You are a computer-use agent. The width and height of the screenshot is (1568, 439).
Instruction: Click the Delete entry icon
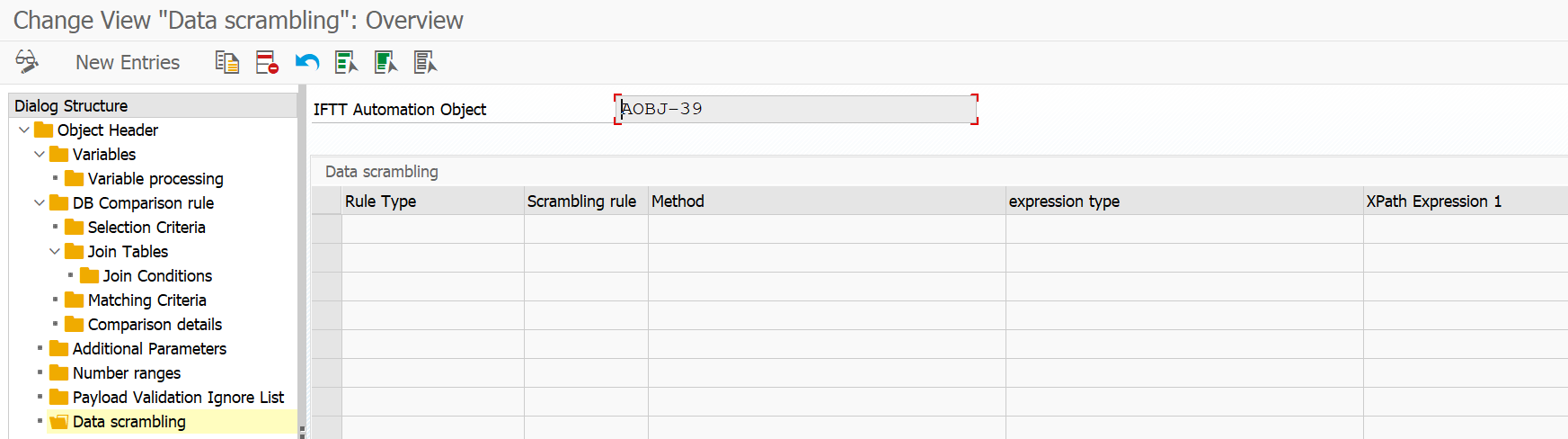click(x=267, y=62)
